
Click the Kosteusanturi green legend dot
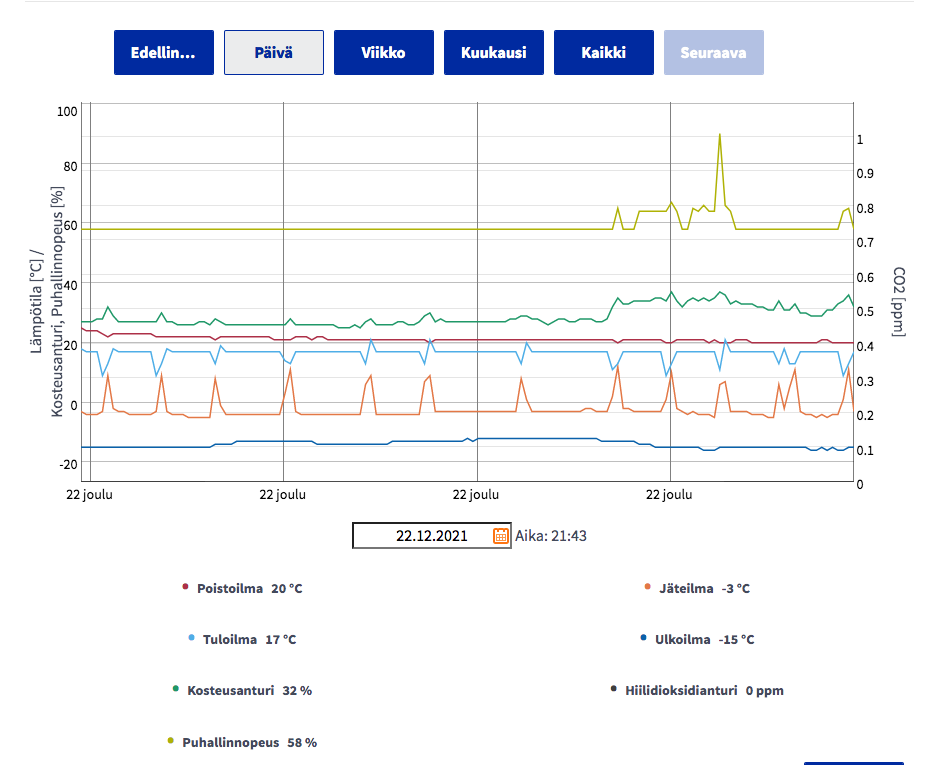point(176,689)
